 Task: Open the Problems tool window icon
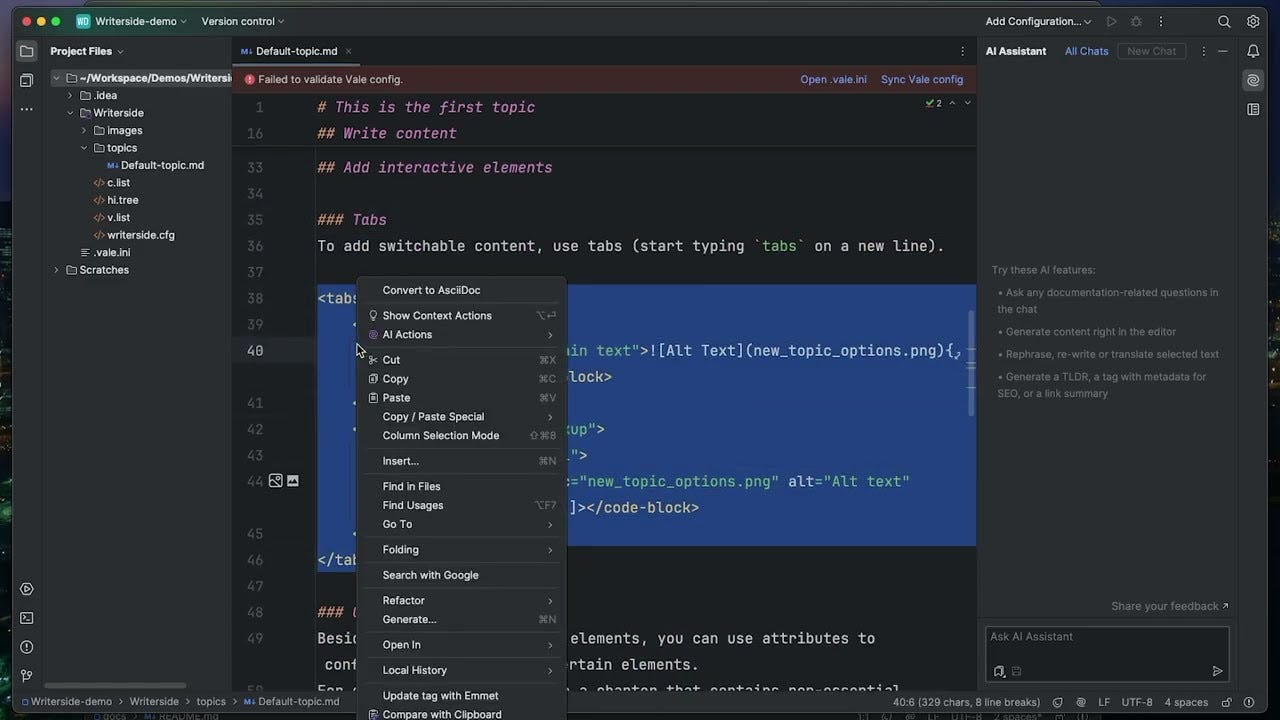[27, 647]
